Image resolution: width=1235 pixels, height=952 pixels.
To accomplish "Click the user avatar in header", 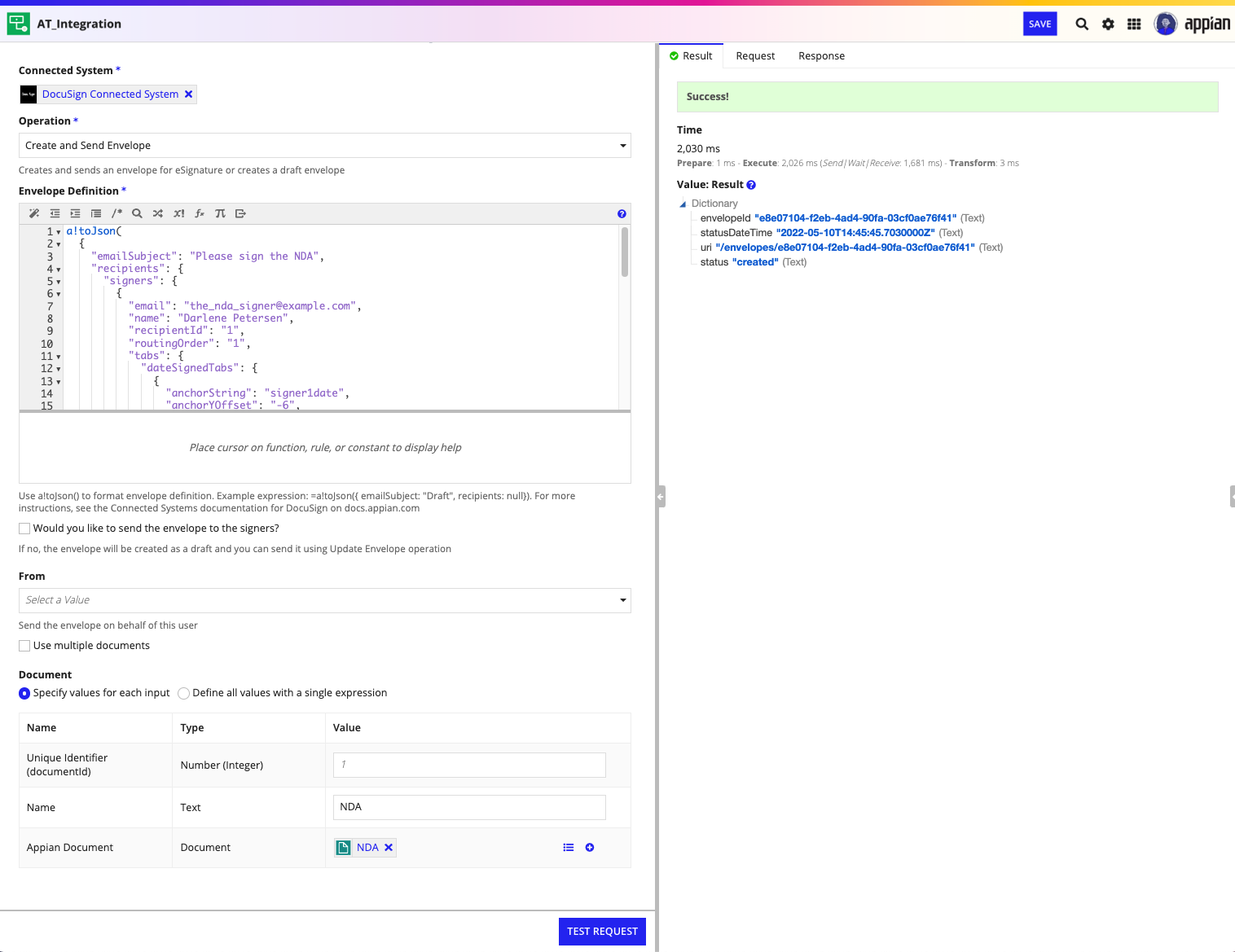I will [x=1166, y=24].
